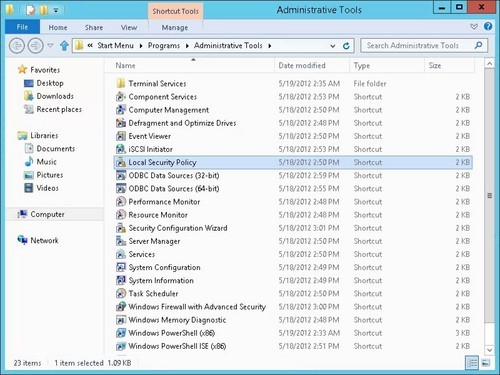500x375 pixels.
Task: Sort by the Date modified column header
Action: 312,65
